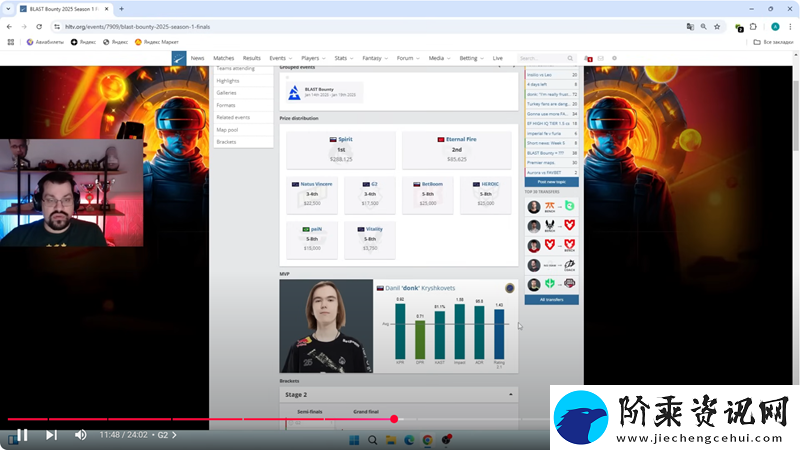Open the Авиабилеты bookmark
This screenshot has height=450, width=800.
[x=45, y=42]
